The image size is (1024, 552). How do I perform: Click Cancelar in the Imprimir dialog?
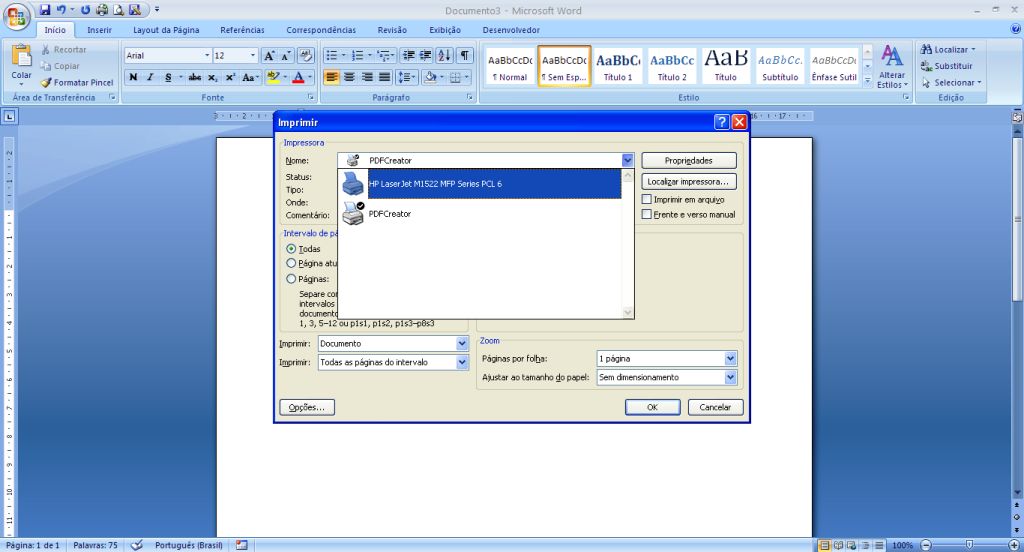716,407
